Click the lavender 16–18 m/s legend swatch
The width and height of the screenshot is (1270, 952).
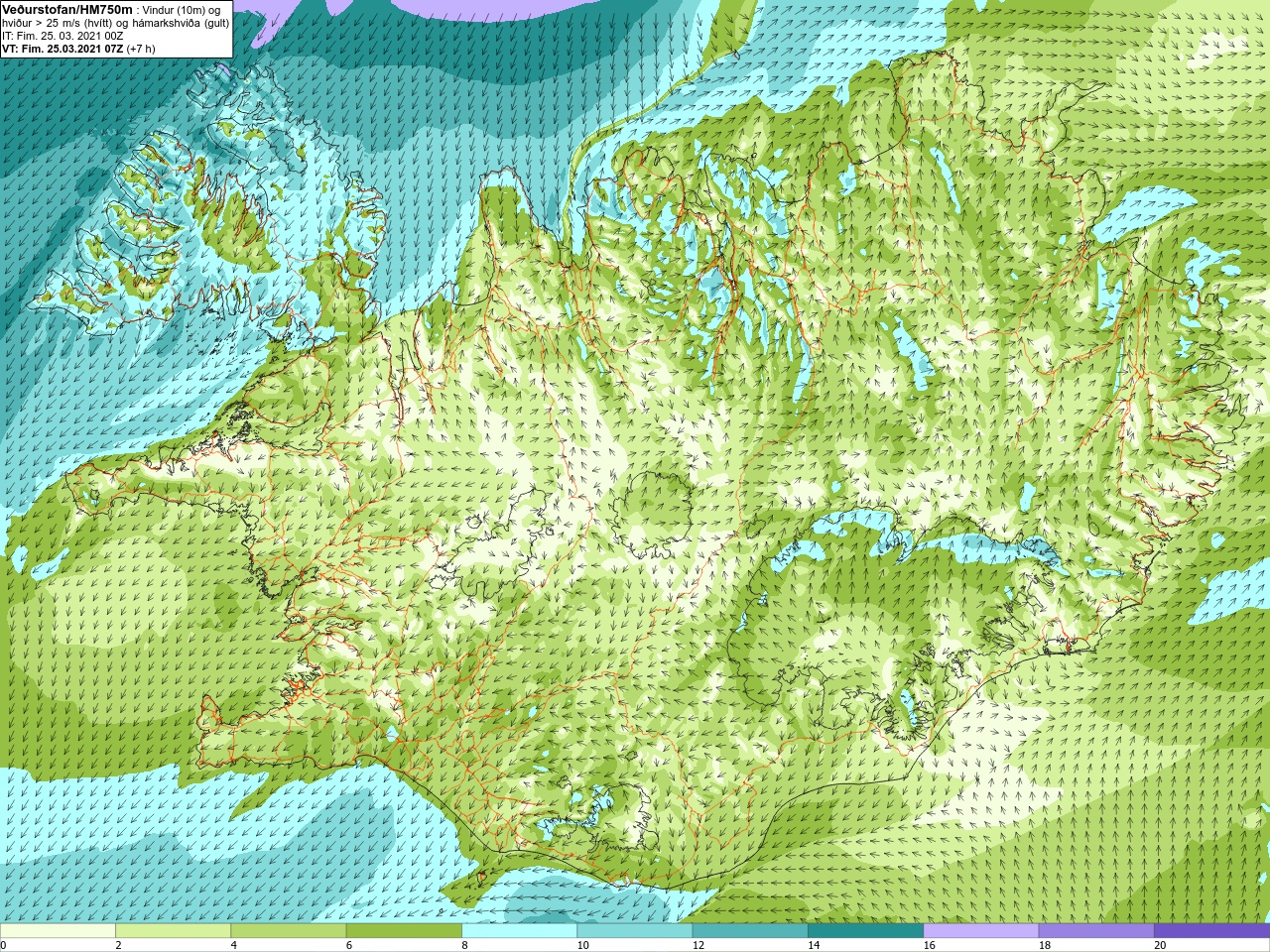coord(980,931)
